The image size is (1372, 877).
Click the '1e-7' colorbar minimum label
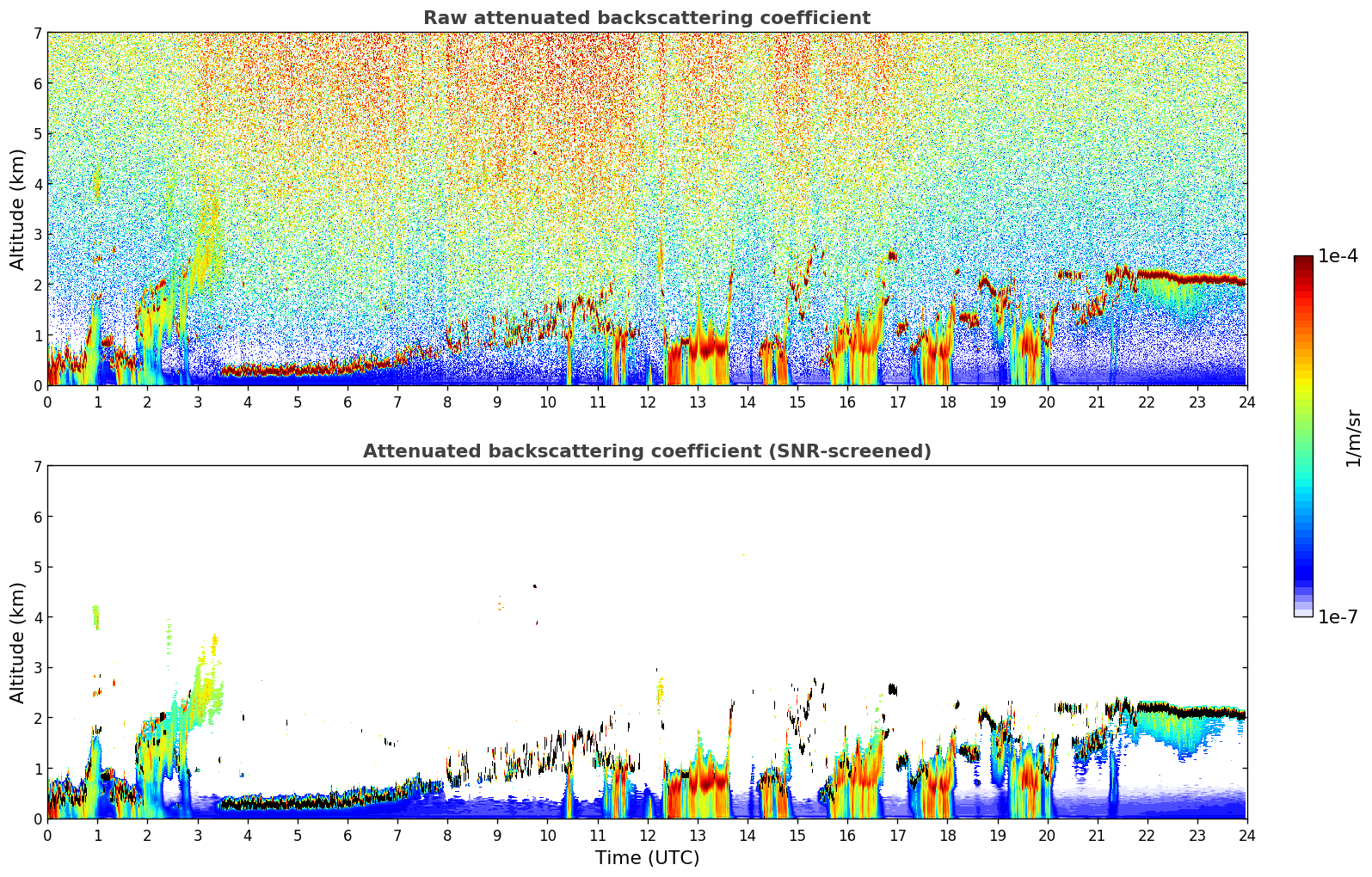click(1338, 617)
